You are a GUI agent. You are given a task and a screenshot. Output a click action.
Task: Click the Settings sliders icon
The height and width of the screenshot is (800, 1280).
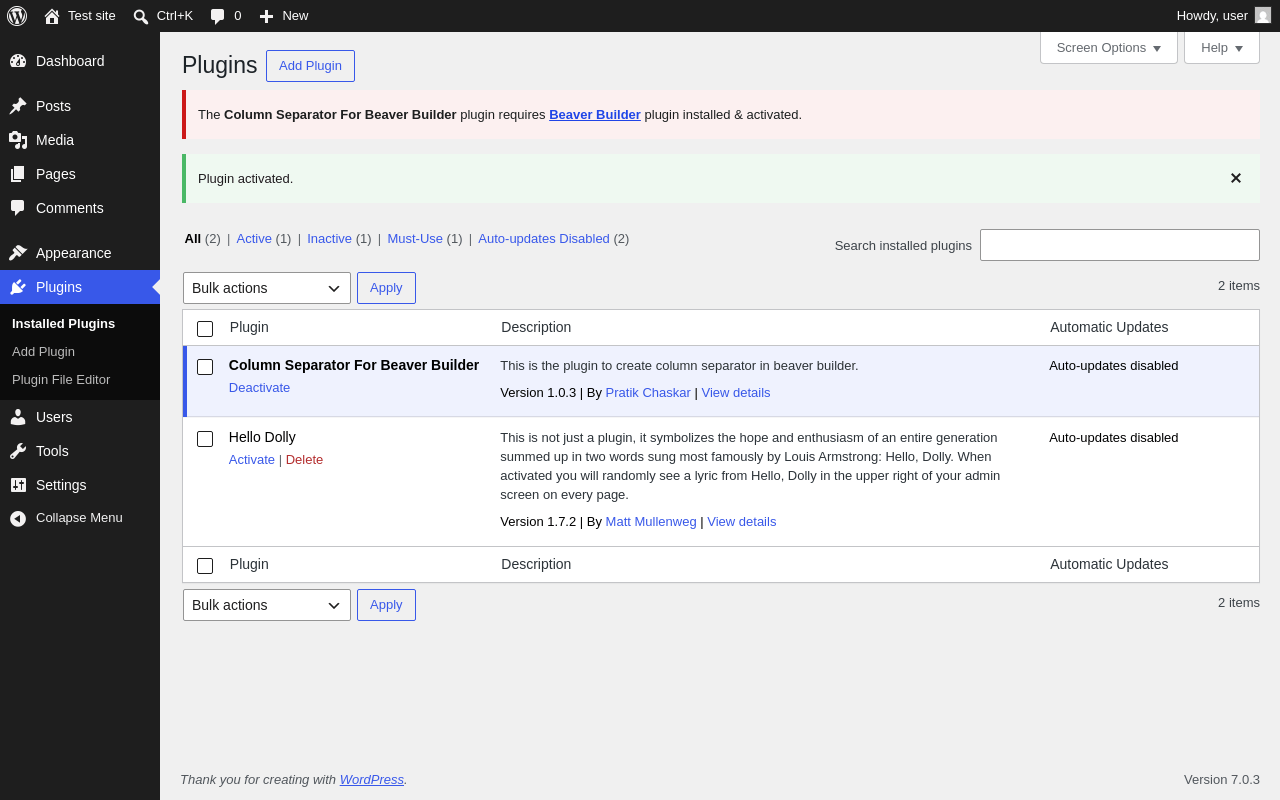(x=18, y=485)
